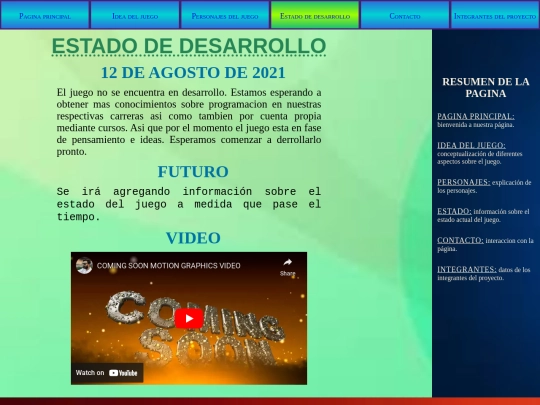540x405 pixels.
Task: Click text 'conceptualización de diferentes aspectos'
Action: (480, 157)
